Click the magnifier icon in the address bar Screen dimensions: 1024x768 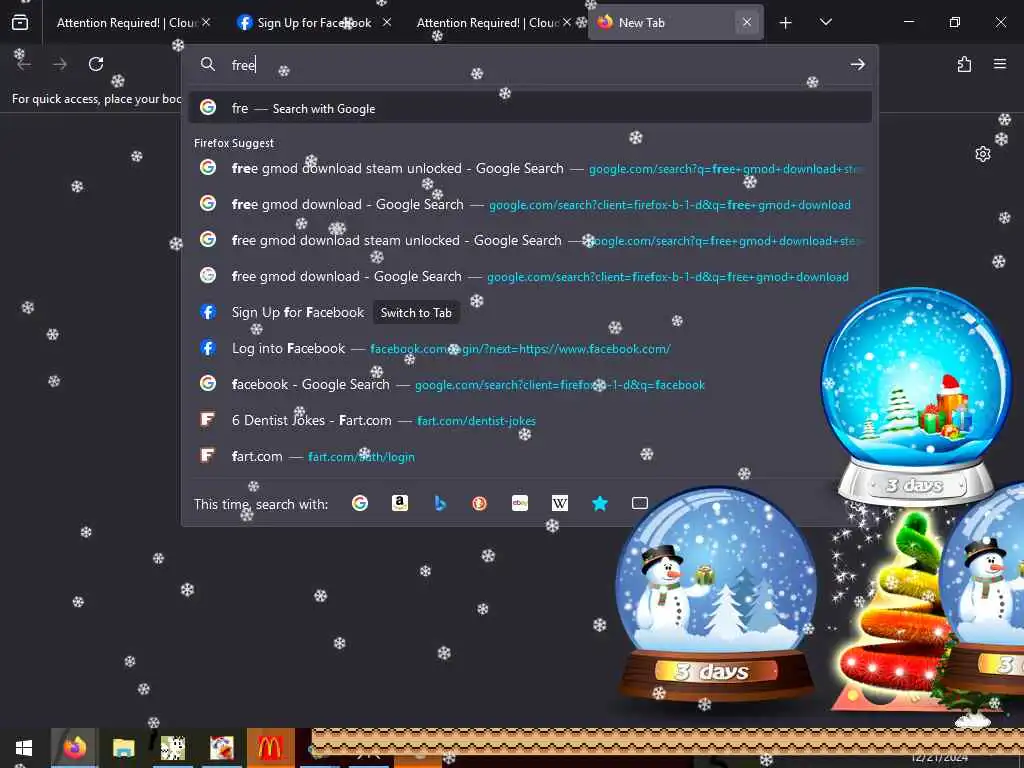click(x=208, y=64)
